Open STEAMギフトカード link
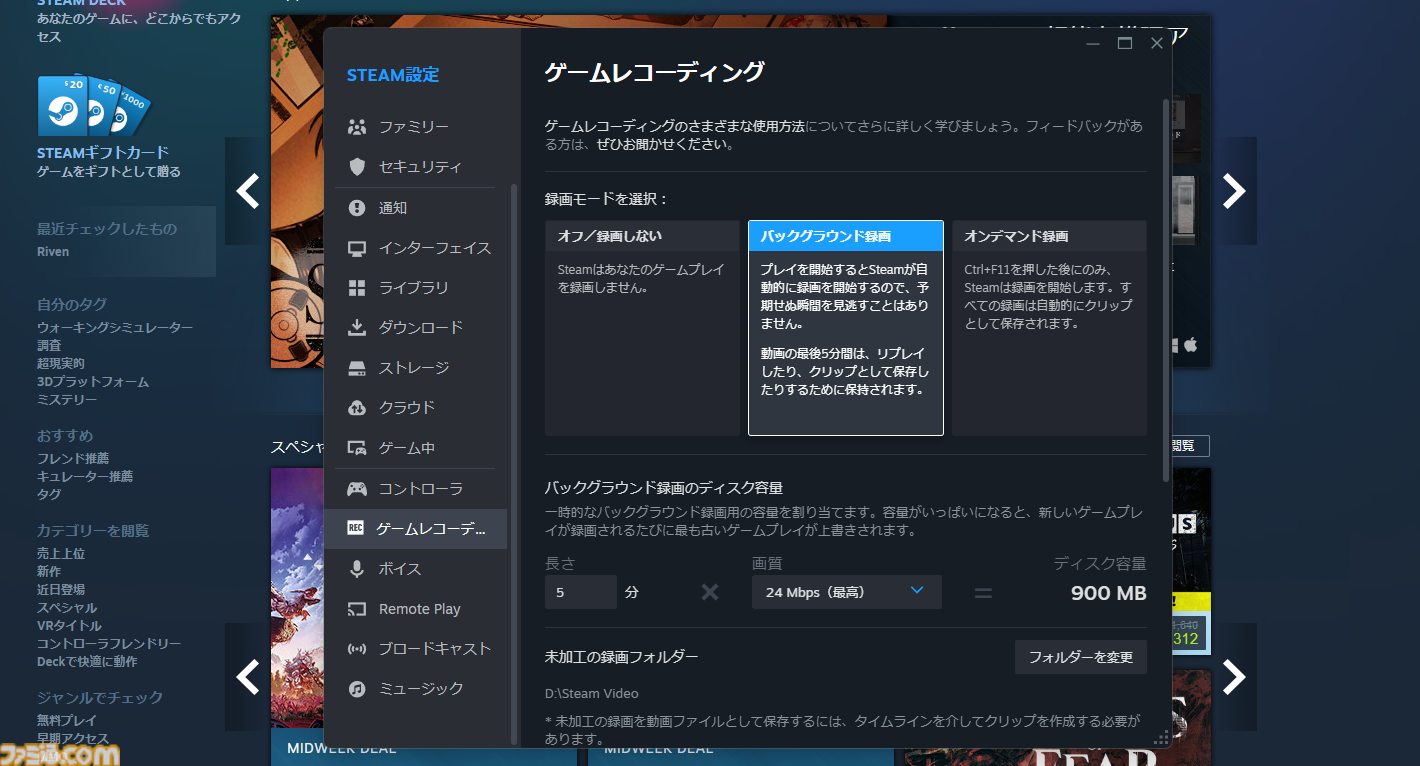 [103, 153]
